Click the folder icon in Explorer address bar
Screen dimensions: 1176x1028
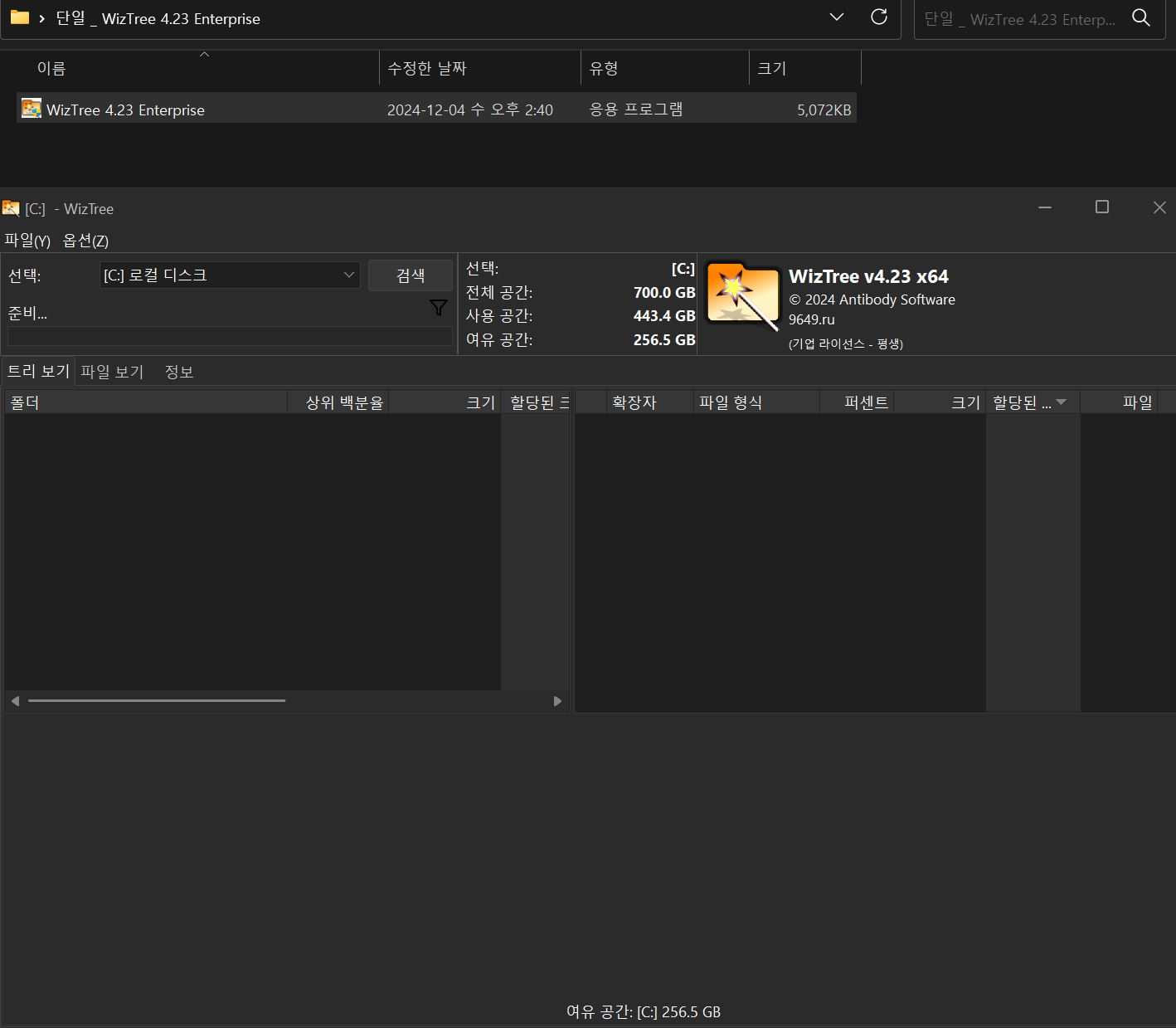tap(20, 17)
